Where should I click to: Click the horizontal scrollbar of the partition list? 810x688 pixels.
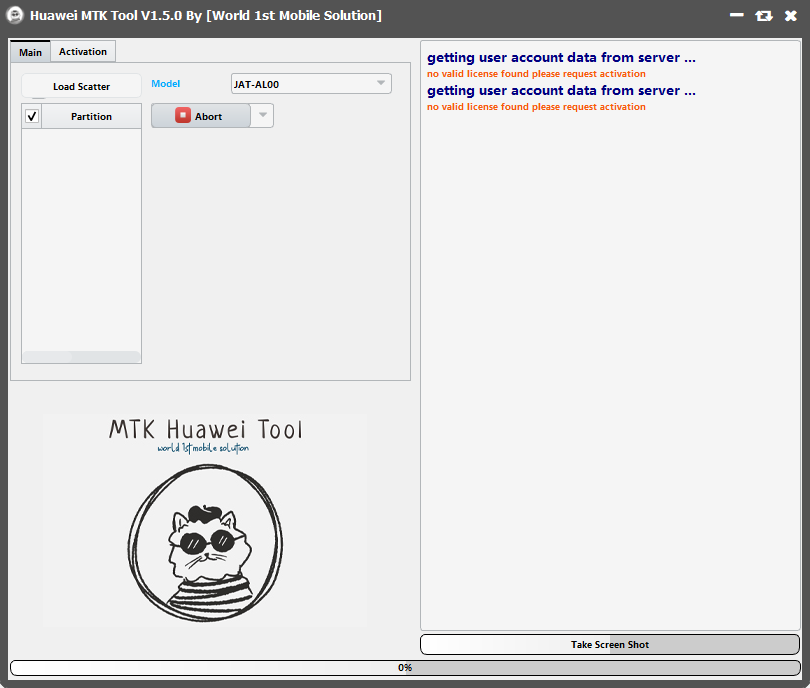point(81,356)
